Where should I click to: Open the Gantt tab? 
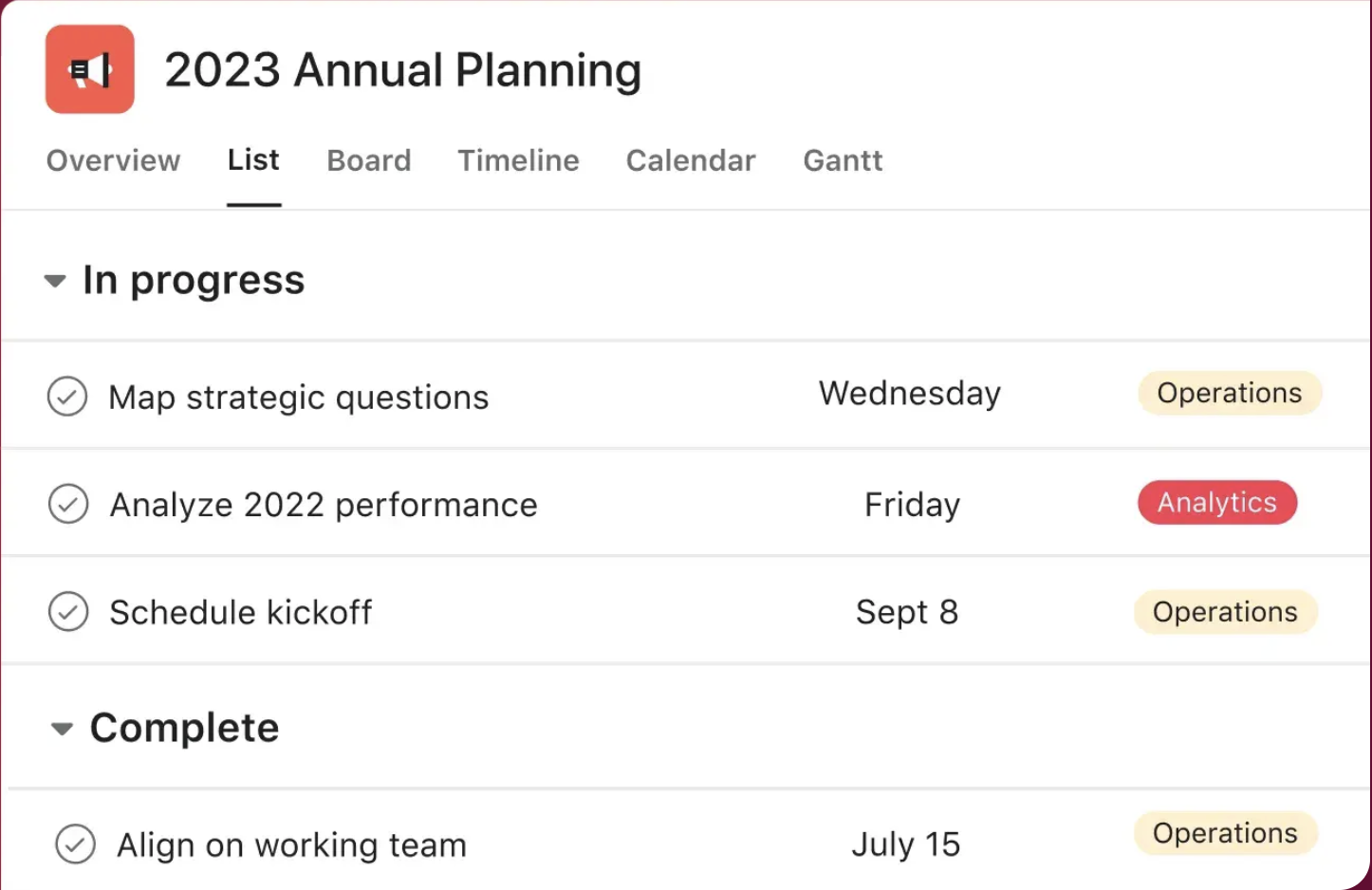[843, 160]
